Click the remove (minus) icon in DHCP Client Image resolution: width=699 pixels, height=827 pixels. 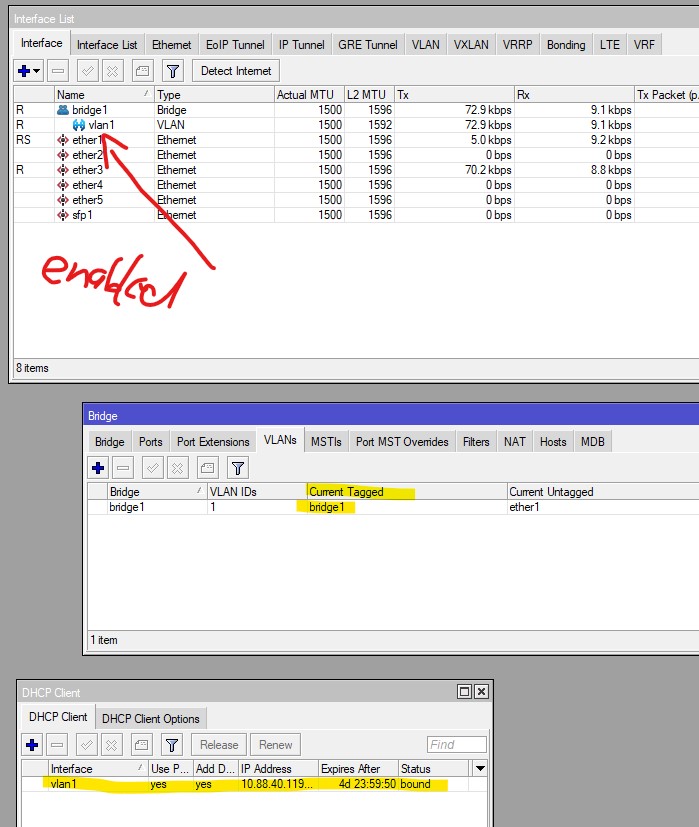click(x=57, y=745)
